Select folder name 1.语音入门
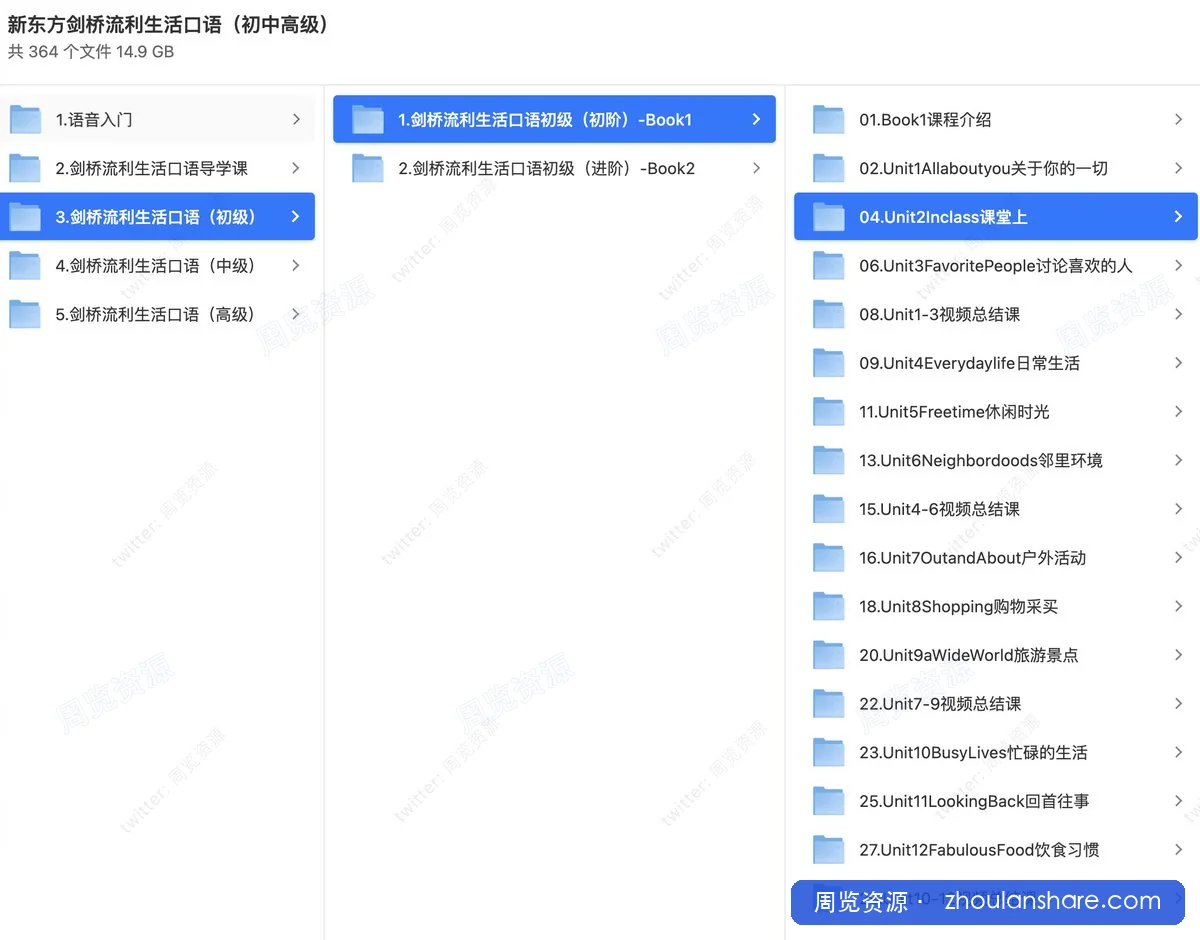This screenshot has height=940, width=1200. (94, 120)
